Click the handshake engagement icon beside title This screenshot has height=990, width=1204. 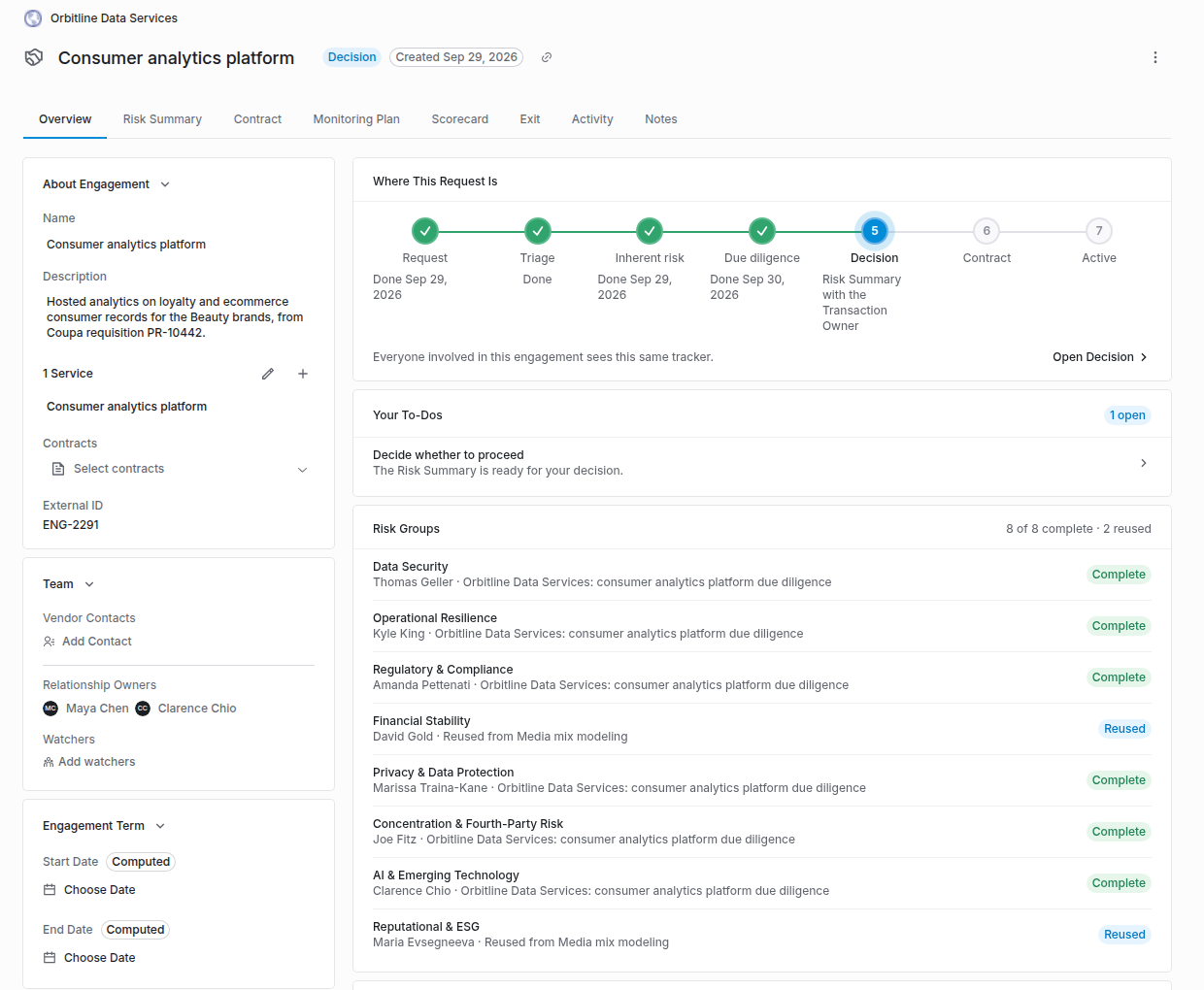click(34, 57)
